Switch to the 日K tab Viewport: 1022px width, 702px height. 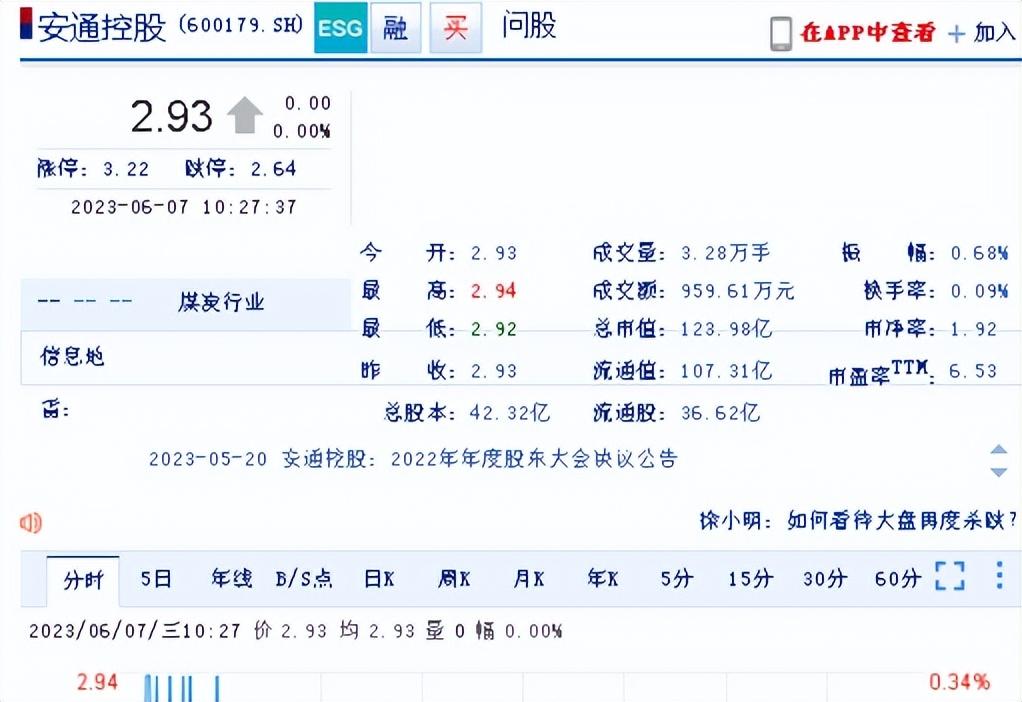(379, 578)
